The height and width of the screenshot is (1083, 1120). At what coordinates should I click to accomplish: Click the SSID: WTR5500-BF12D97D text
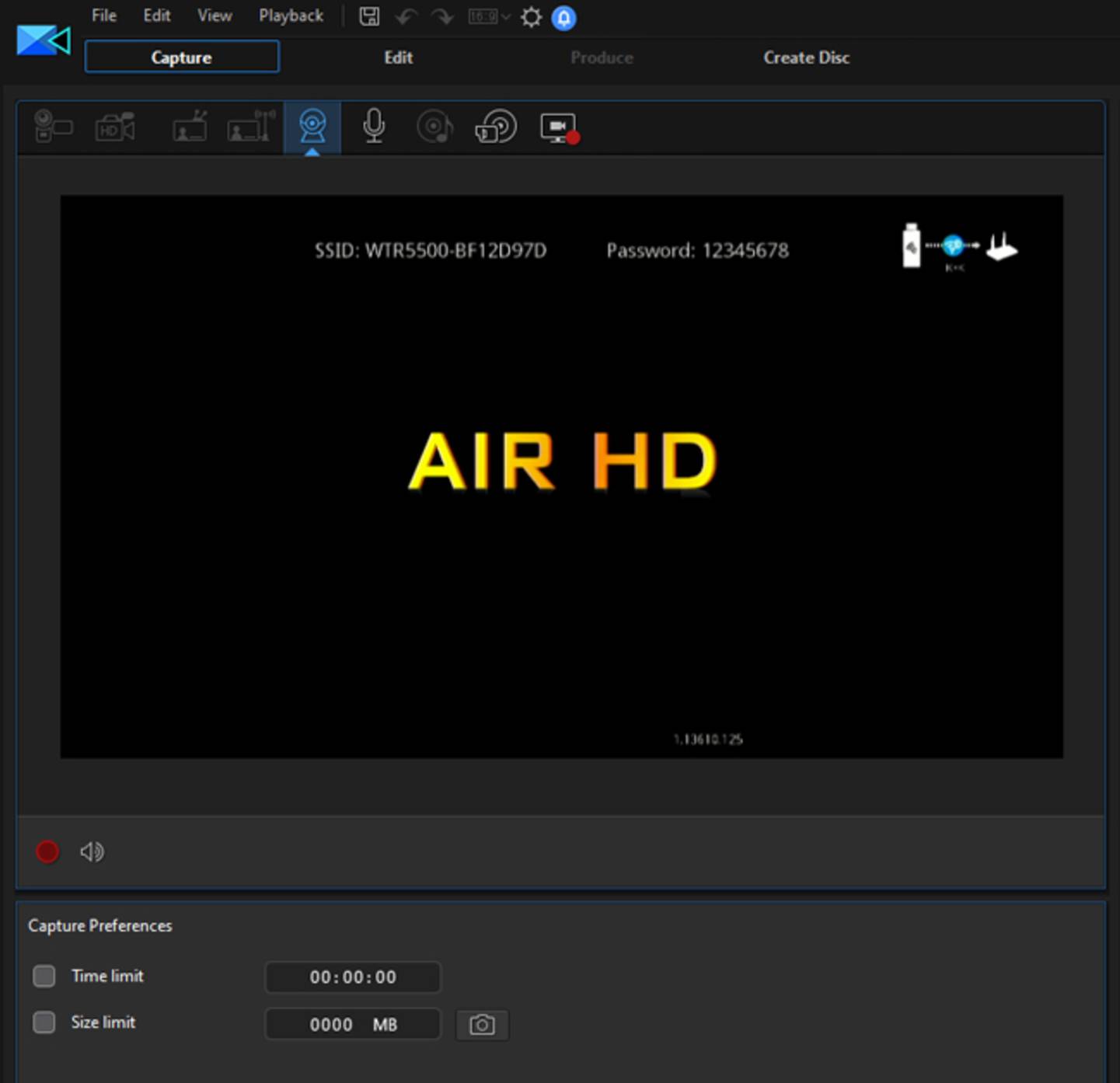click(431, 250)
